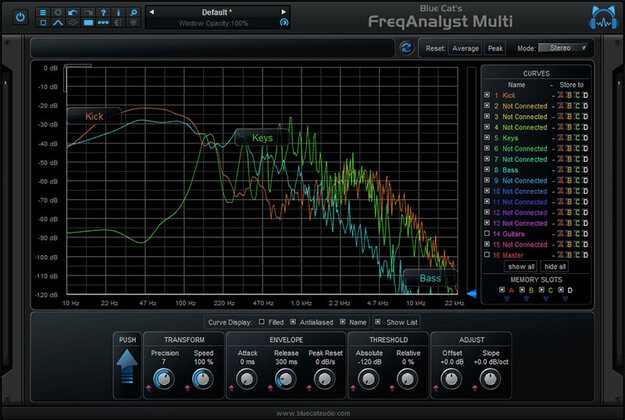The image size is (625, 420).
Task: Toggle the plugin power bypass button
Action: (20, 17)
